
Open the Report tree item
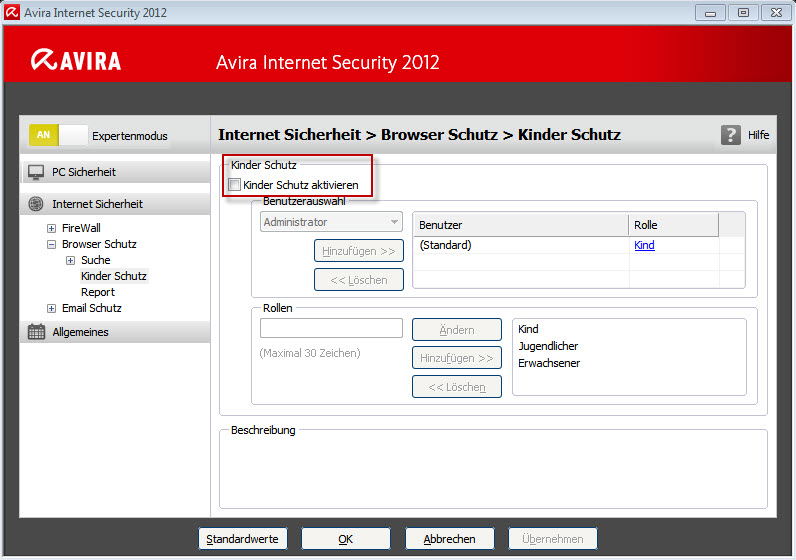[x=98, y=292]
